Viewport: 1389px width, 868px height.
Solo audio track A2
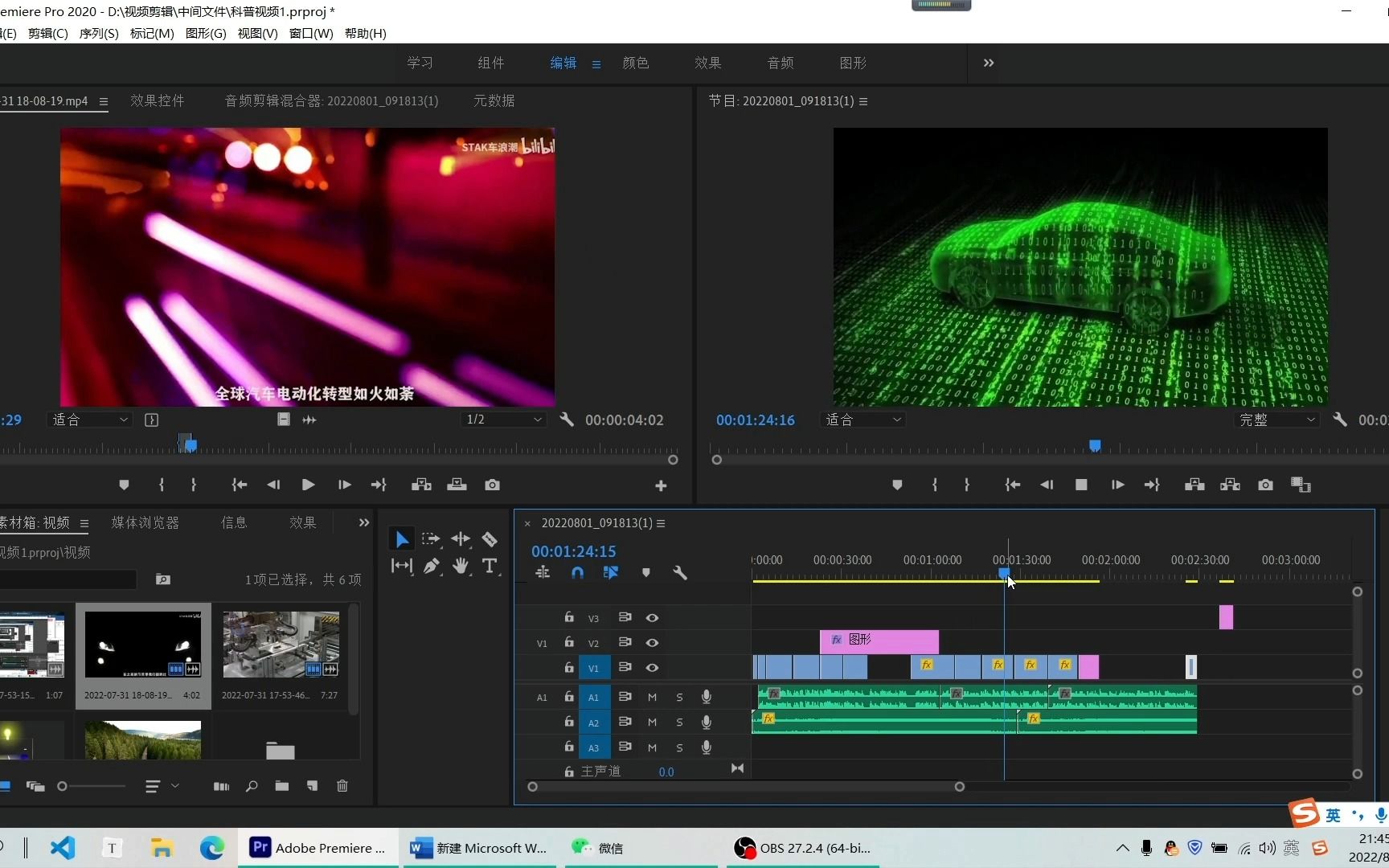(x=679, y=723)
